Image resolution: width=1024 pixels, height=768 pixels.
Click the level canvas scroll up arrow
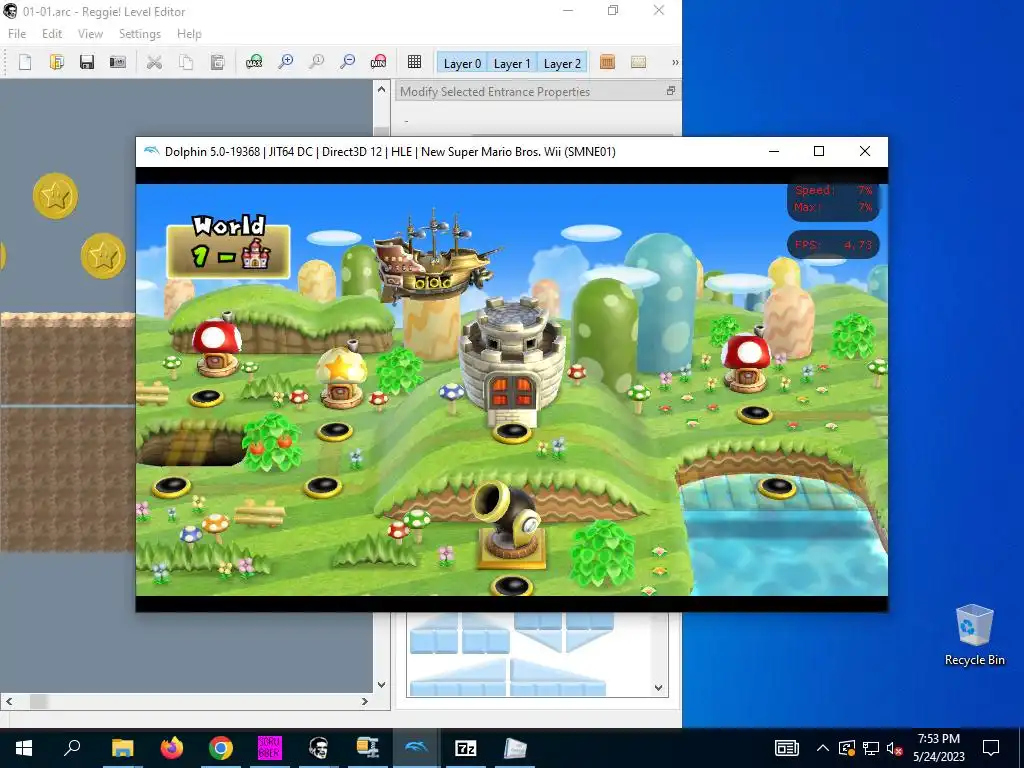click(381, 89)
